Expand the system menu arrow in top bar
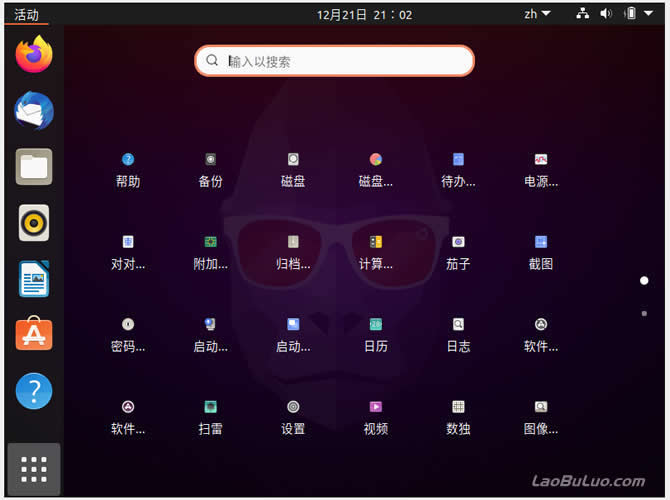Image resolution: width=670 pixels, height=500 pixels. [x=649, y=14]
